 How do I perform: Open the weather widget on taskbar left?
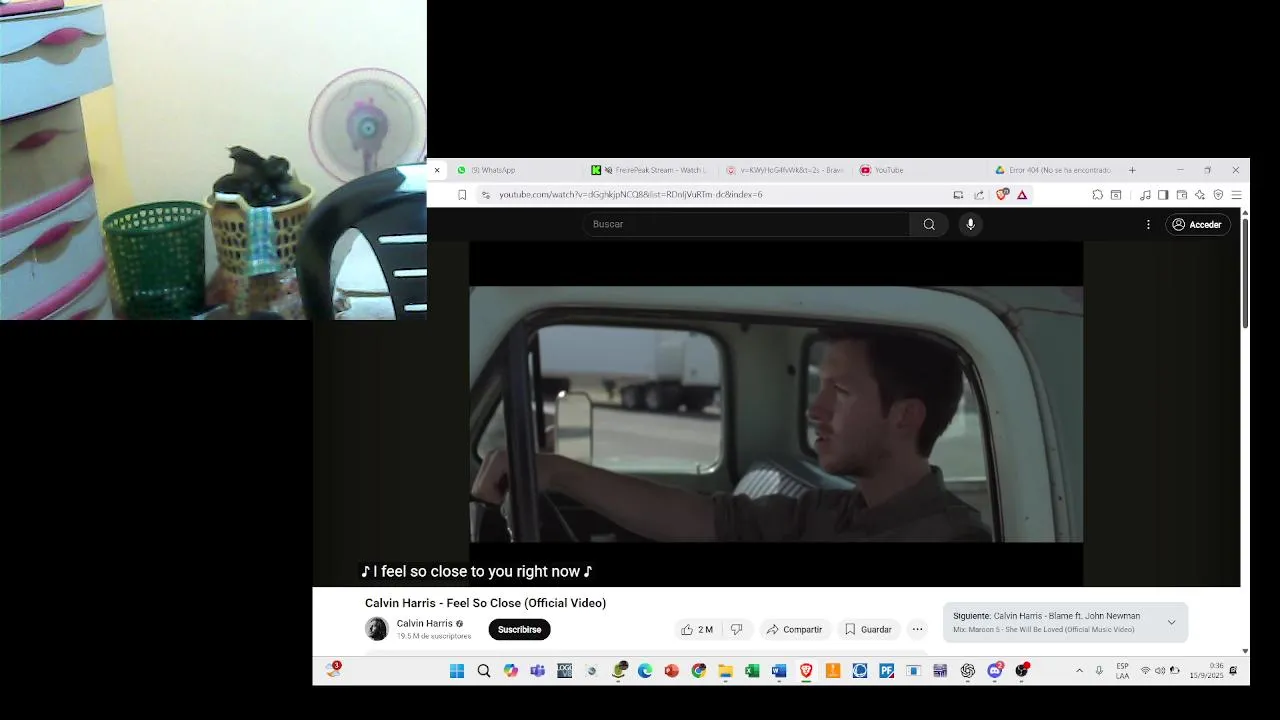click(x=333, y=670)
